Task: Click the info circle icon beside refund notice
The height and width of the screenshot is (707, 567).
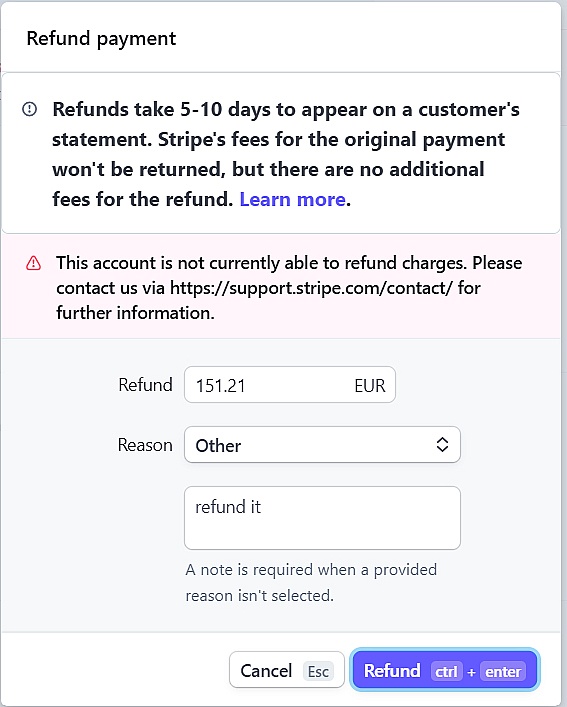Action: (30, 109)
